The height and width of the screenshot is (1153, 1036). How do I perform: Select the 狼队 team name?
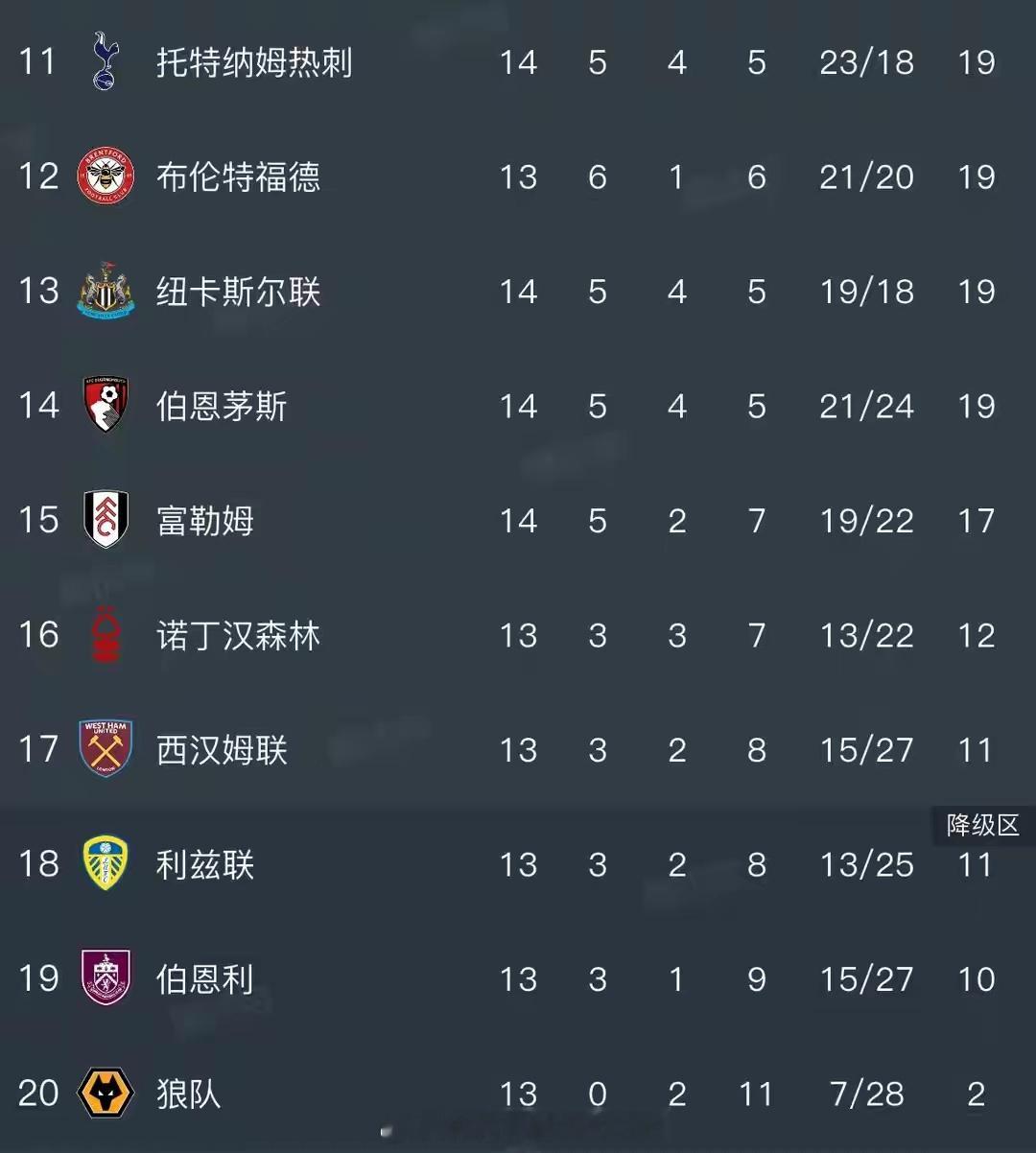pyautogui.click(x=189, y=1094)
